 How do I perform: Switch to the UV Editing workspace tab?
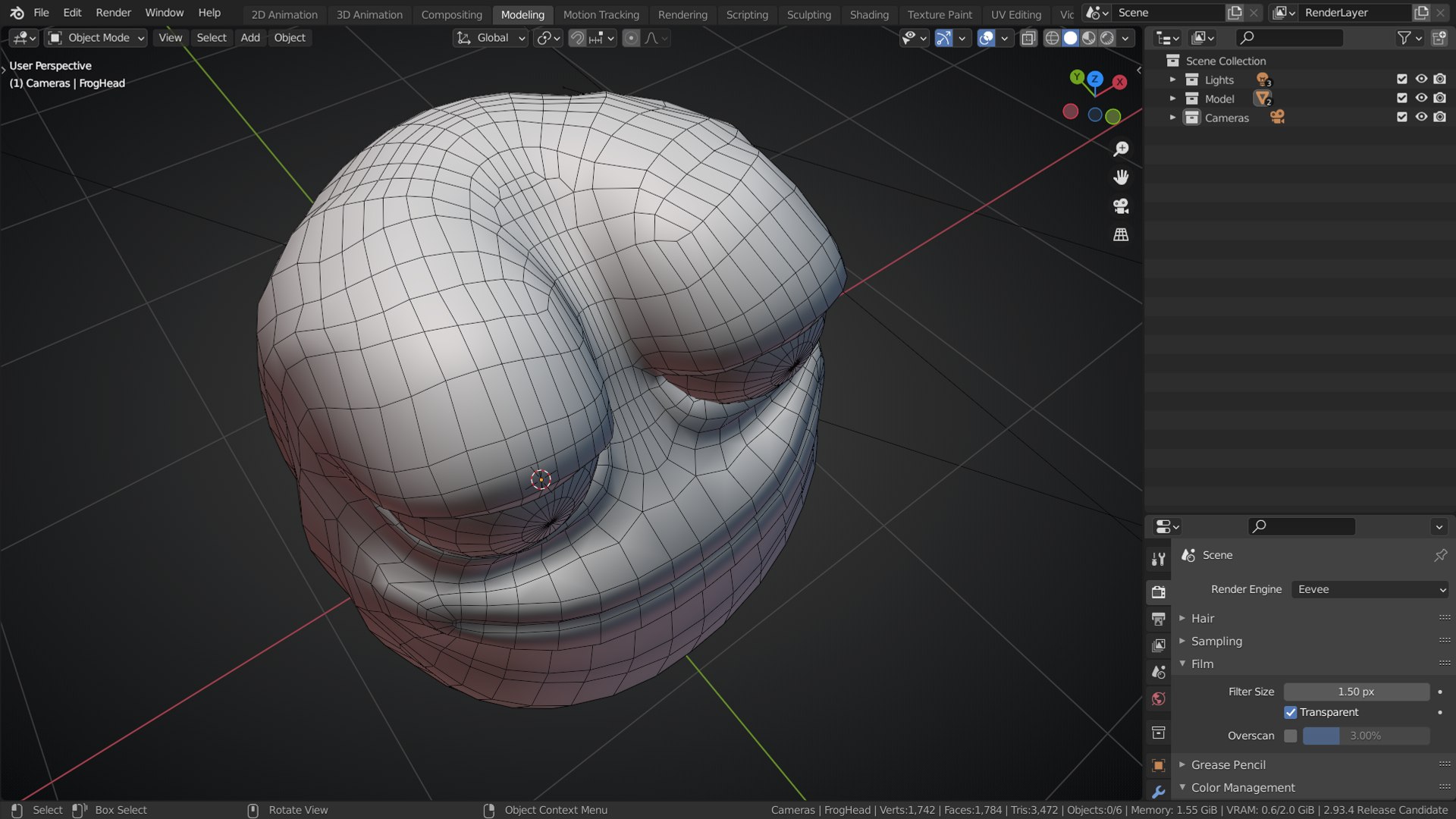click(1015, 14)
